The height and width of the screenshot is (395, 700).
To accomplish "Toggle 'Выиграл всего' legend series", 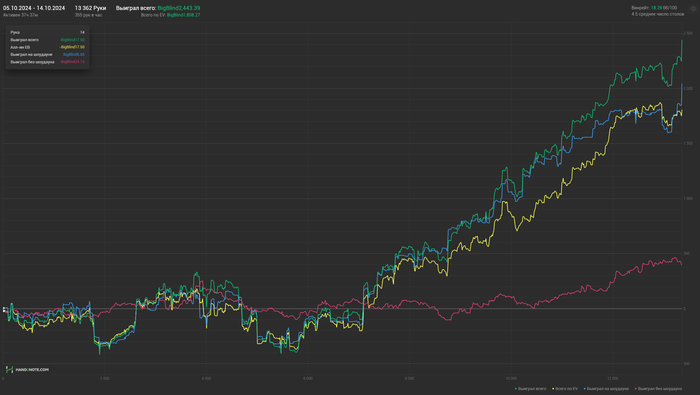I will pyautogui.click(x=530, y=389).
